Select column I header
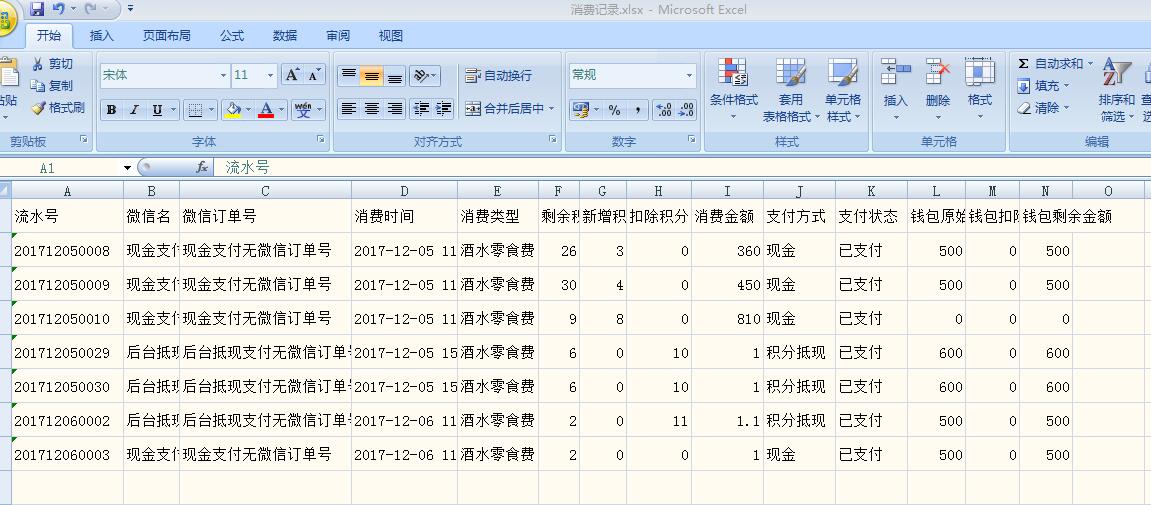Viewport: 1151px width, 505px height. 727,192
